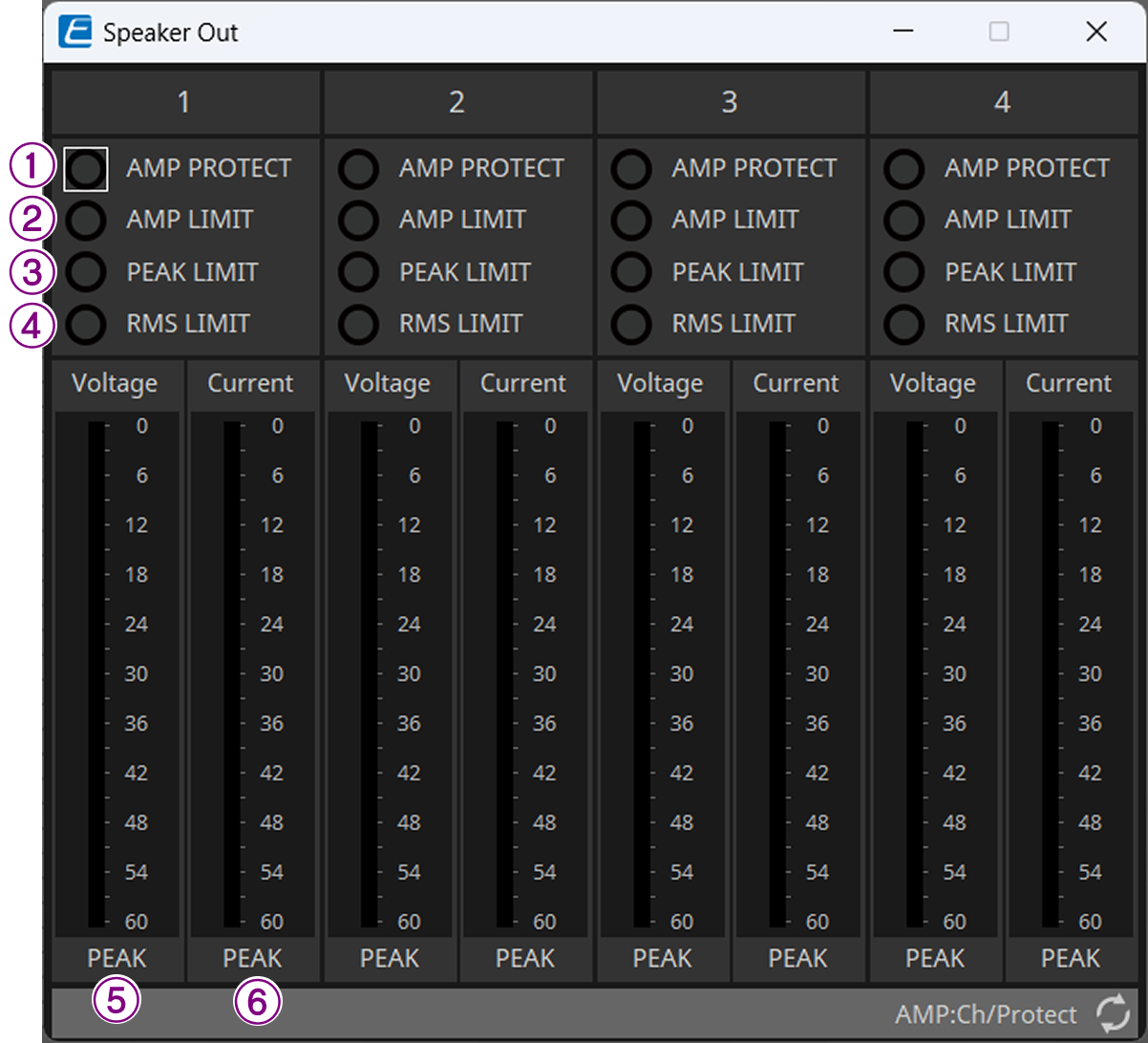
Task: Click channel 4 RMS LIMIT indicator
Action: pyautogui.click(x=904, y=324)
